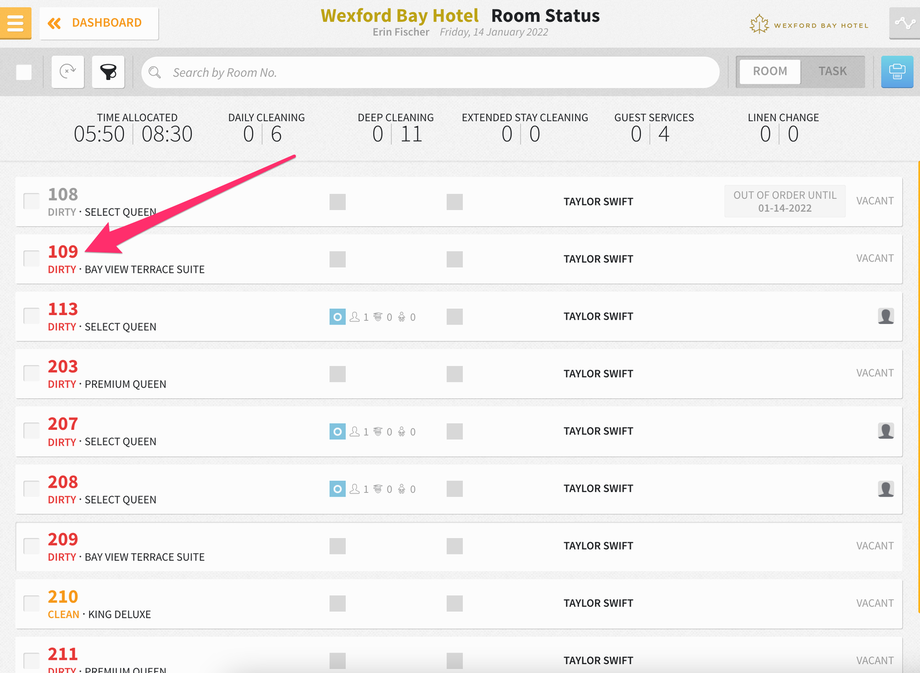Image resolution: width=920 pixels, height=673 pixels.
Task: Click the Wexford Bay Hotel leaf logo
Action: [x=759, y=24]
